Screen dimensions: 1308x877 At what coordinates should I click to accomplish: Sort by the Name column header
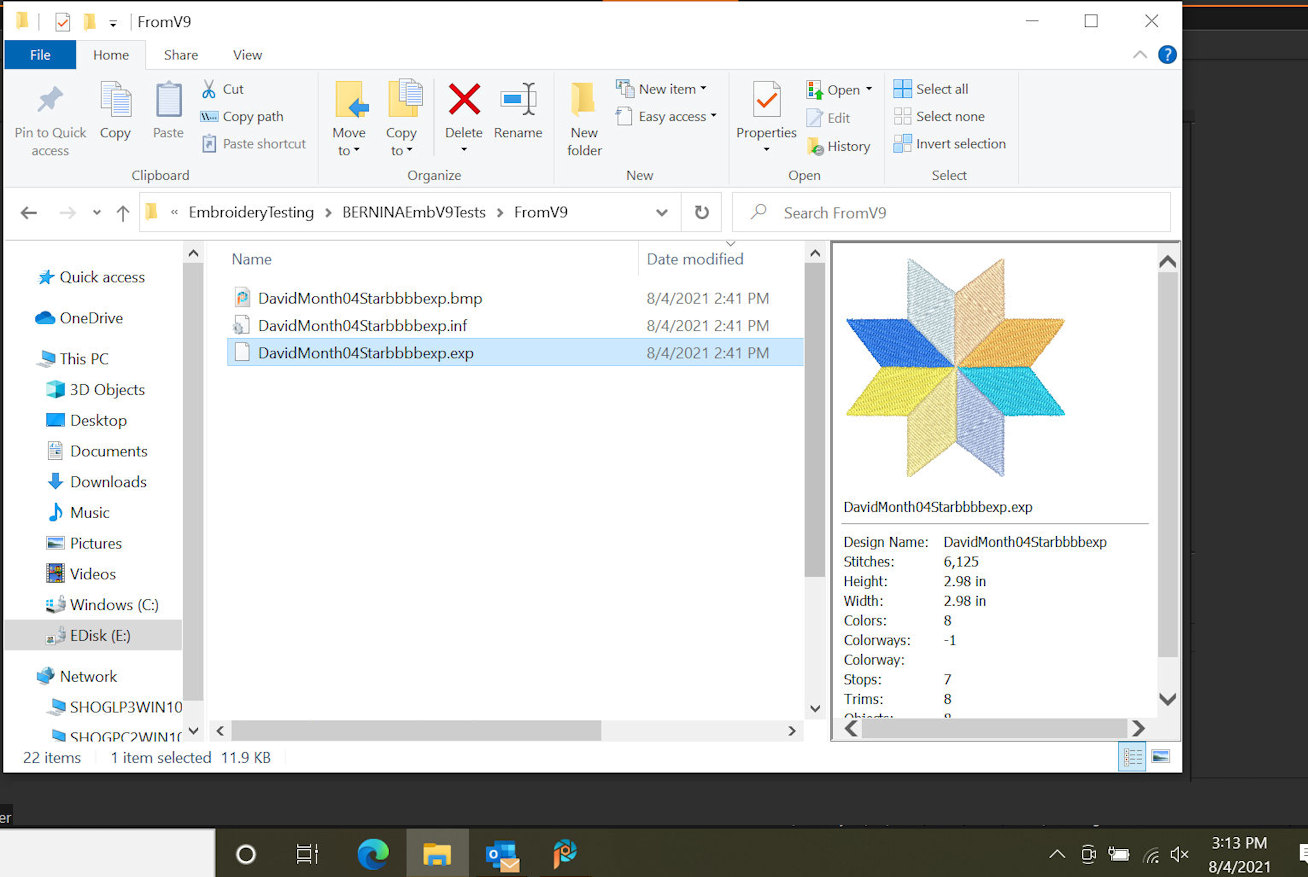point(252,259)
